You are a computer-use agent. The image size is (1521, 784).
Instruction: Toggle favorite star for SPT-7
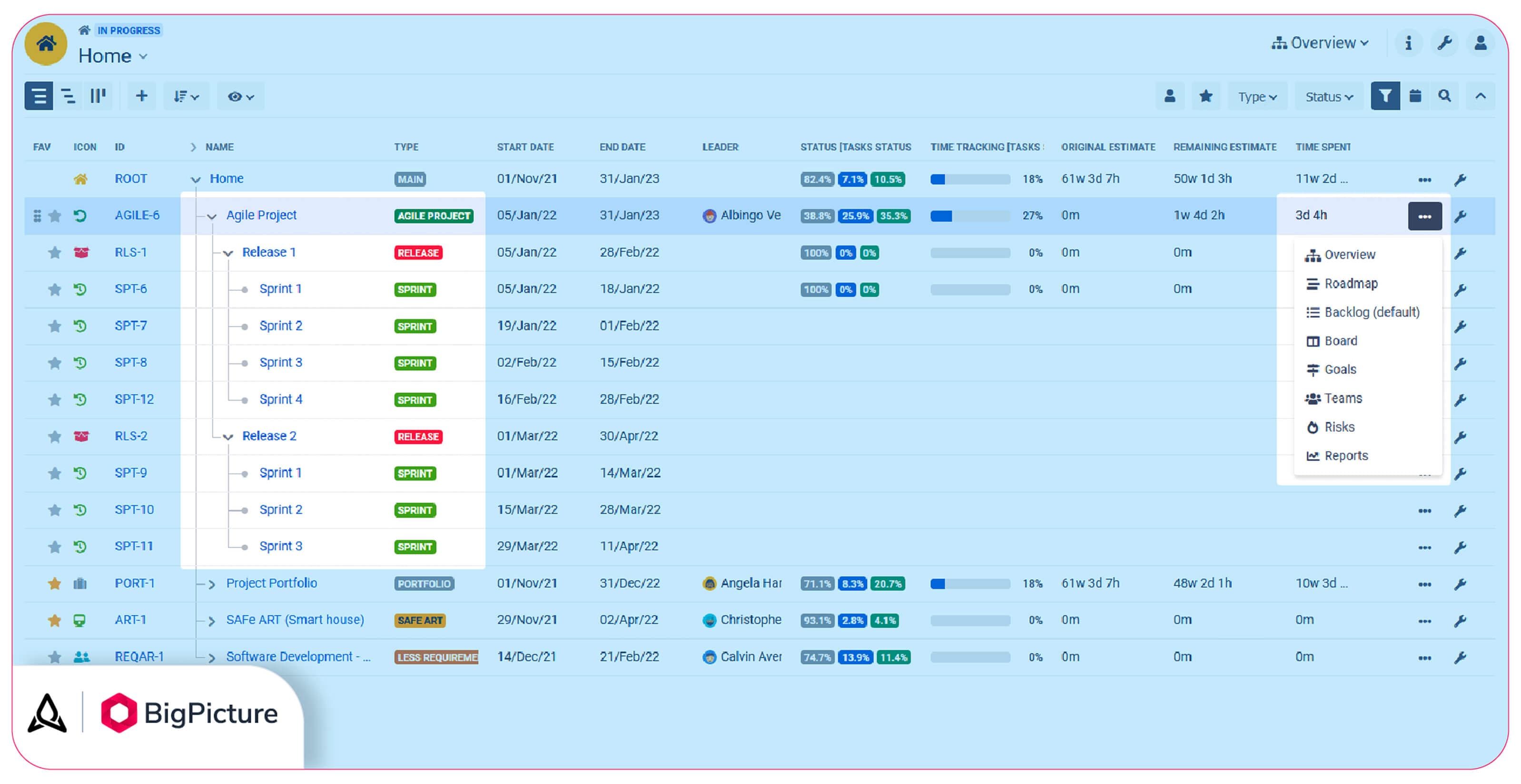pos(54,326)
